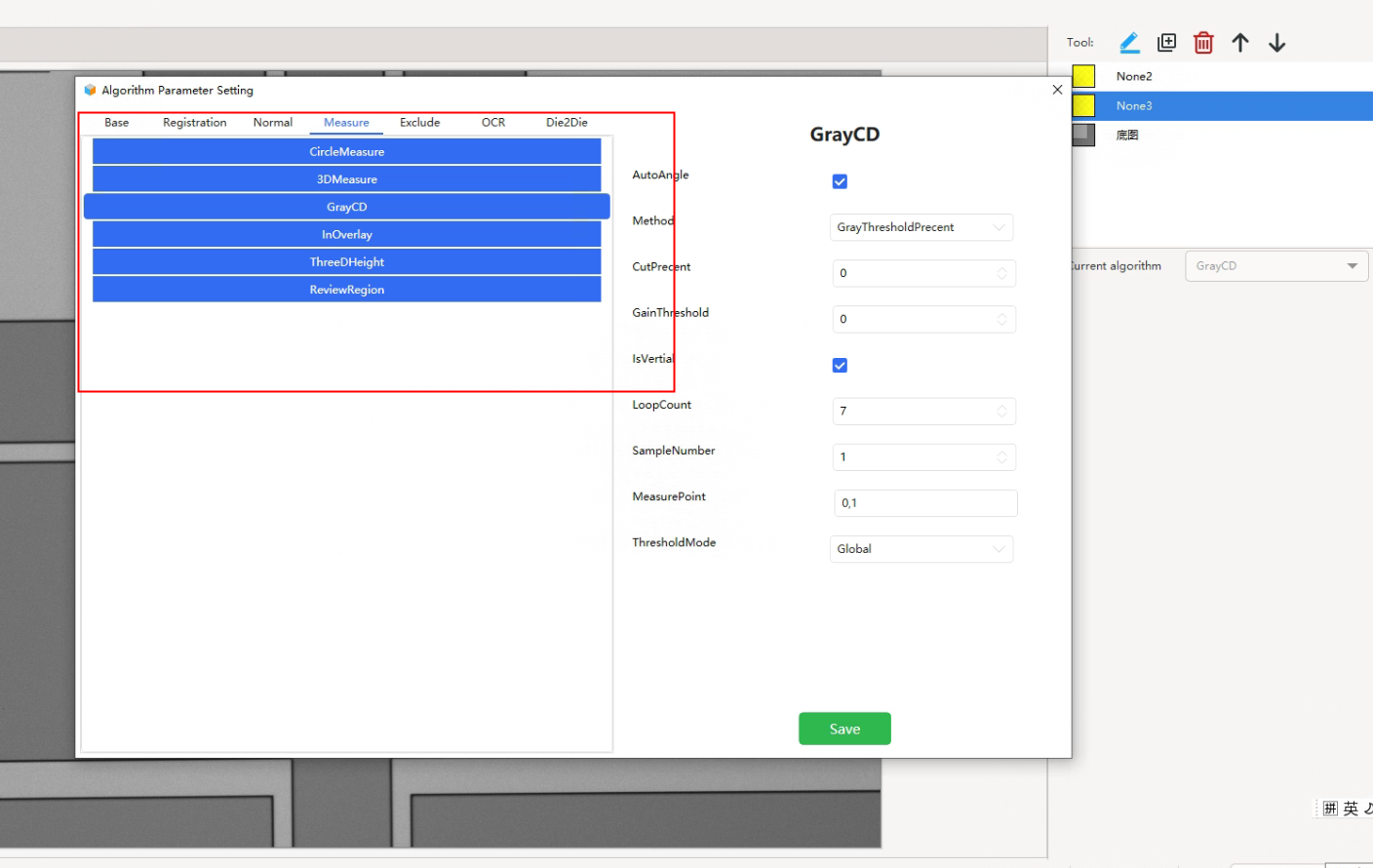This screenshot has height=868, width=1373.
Task: Uncheck the AutoAngle checkbox
Action: tap(840, 181)
